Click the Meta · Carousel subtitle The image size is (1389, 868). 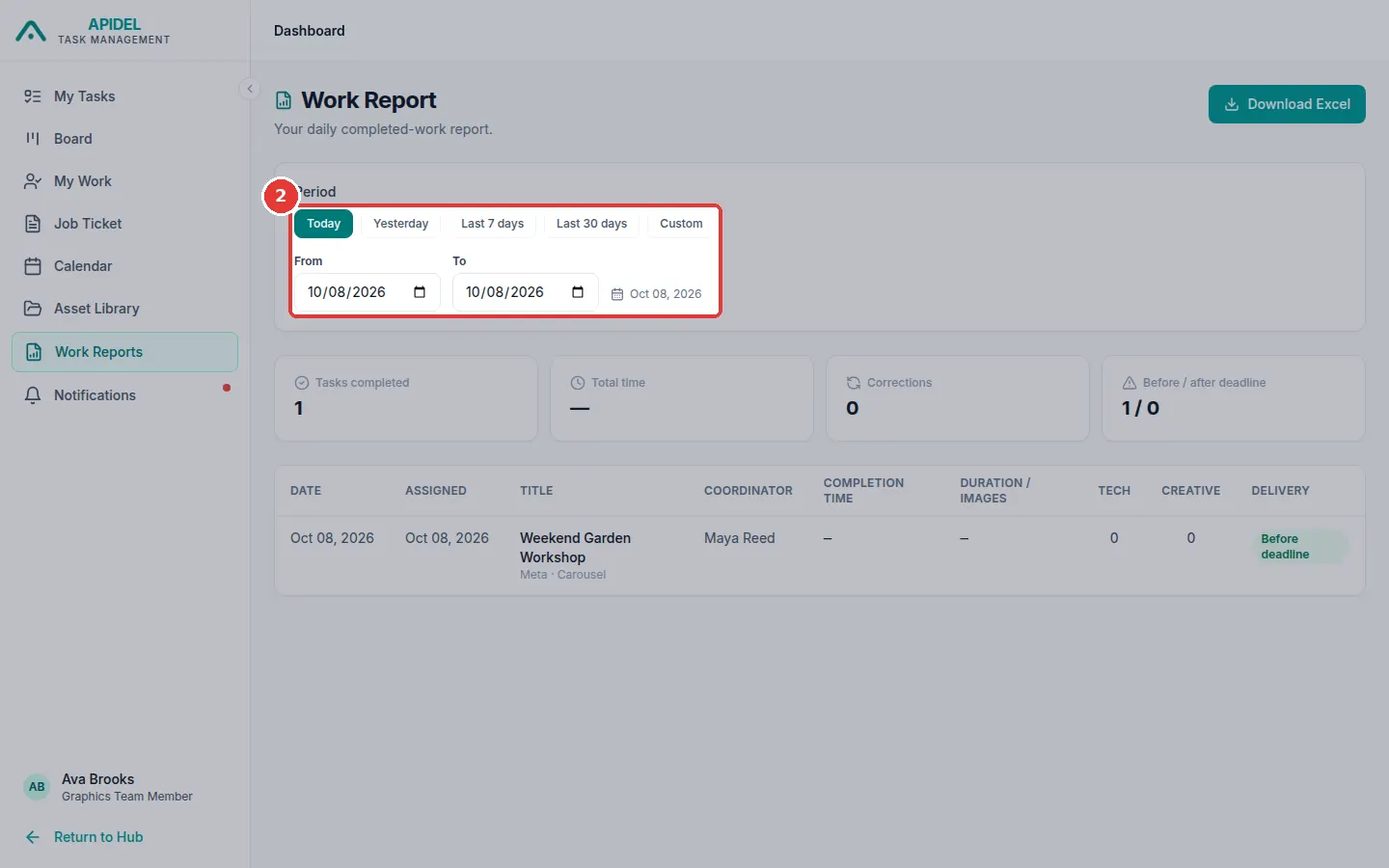pos(563,575)
